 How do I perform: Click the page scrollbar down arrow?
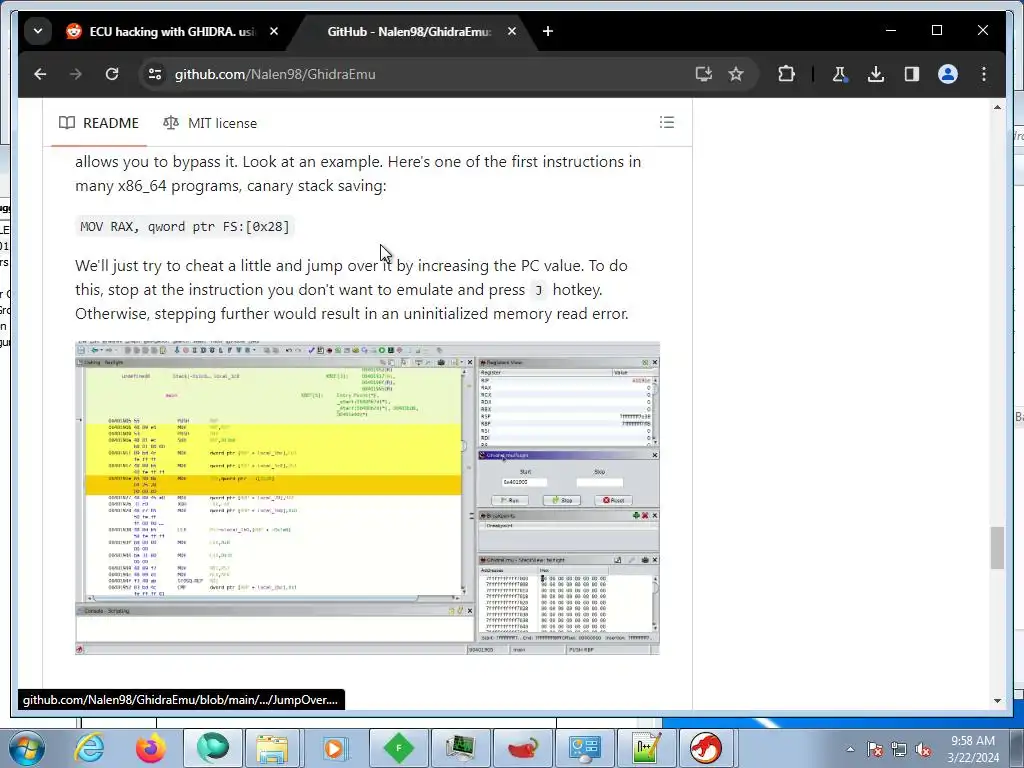click(x=997, y=701)
